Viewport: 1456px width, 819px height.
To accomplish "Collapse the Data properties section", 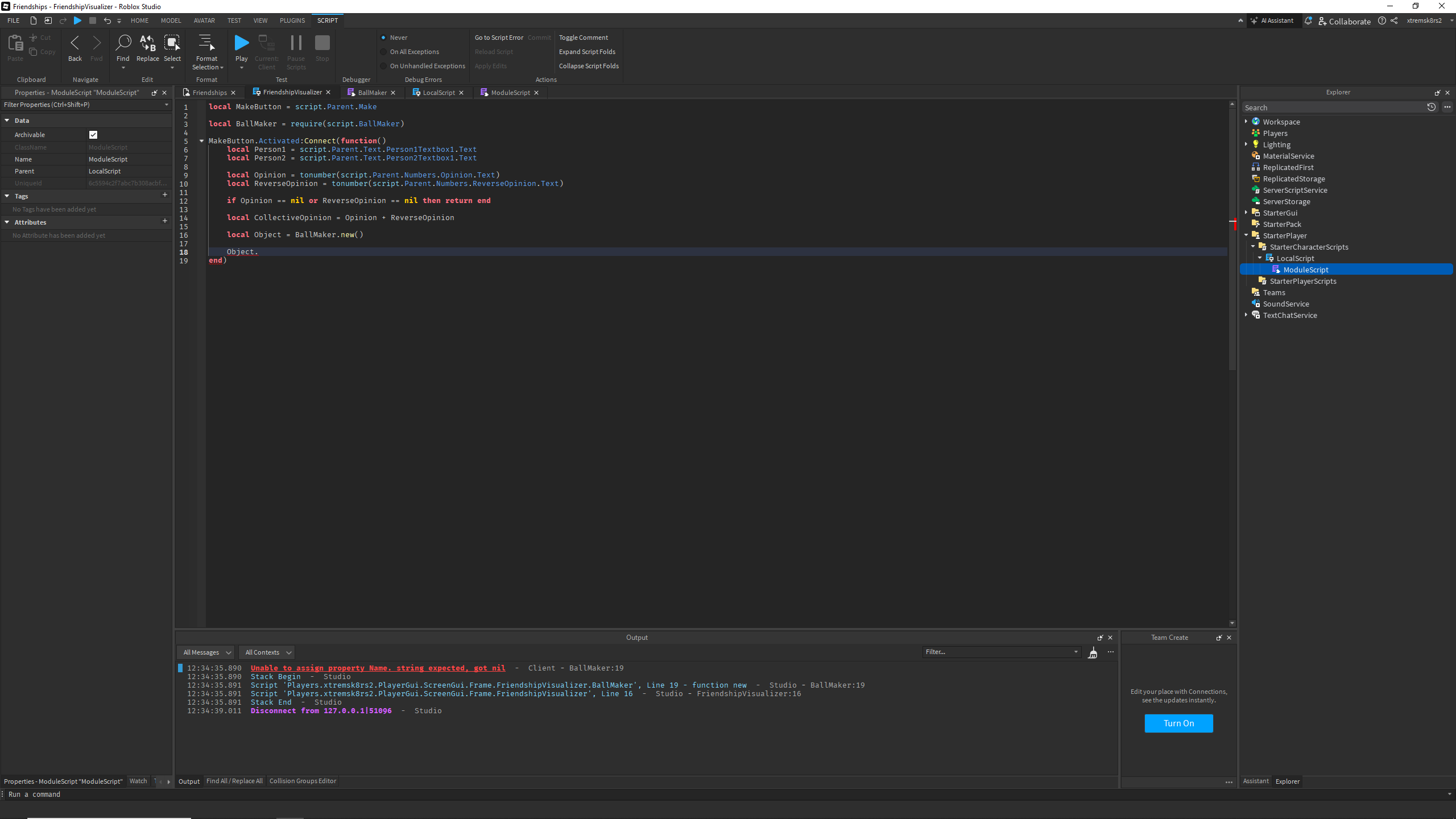I will coord(7,121).
